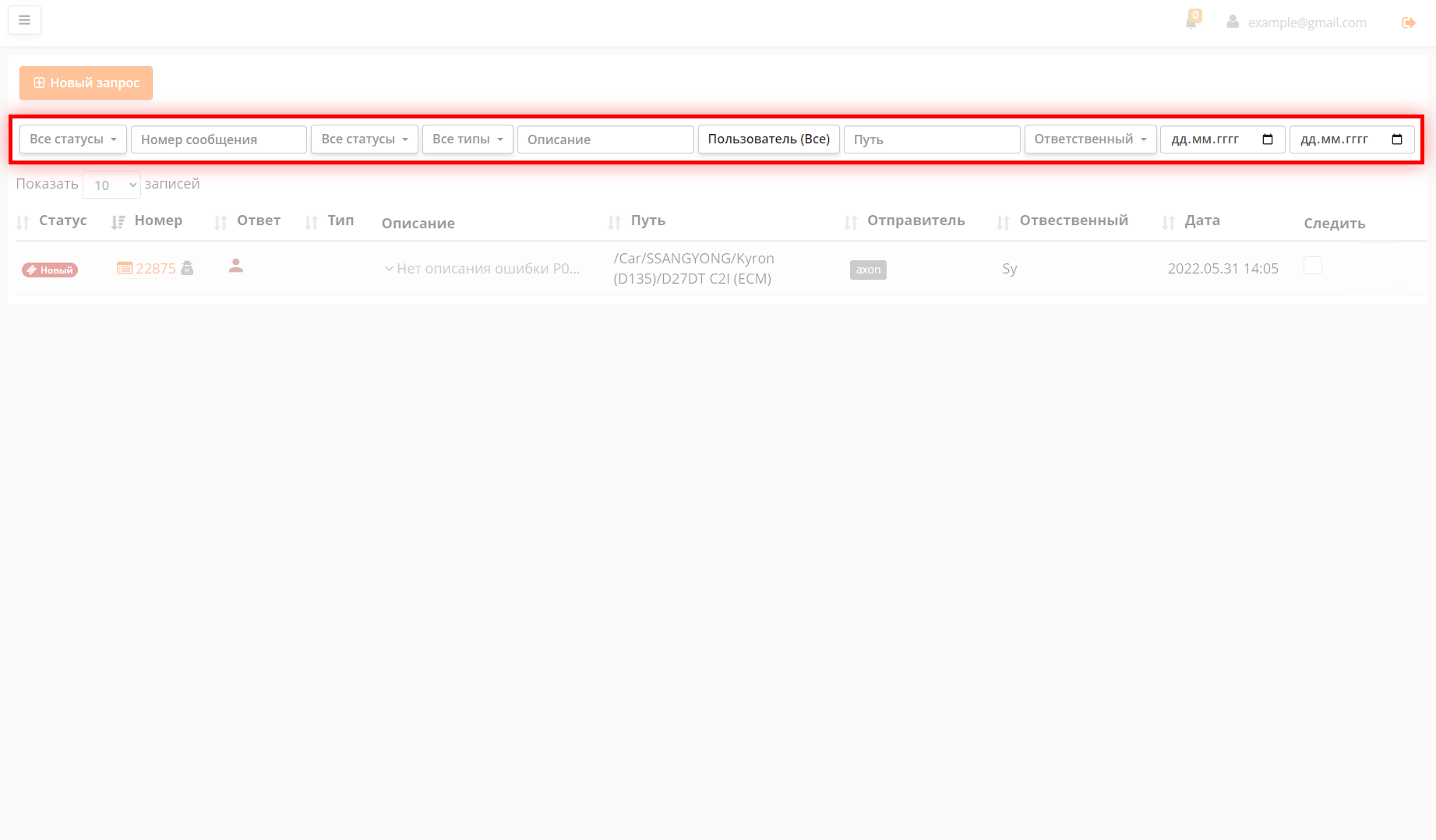Expand the Все типы dropdown

467,139
